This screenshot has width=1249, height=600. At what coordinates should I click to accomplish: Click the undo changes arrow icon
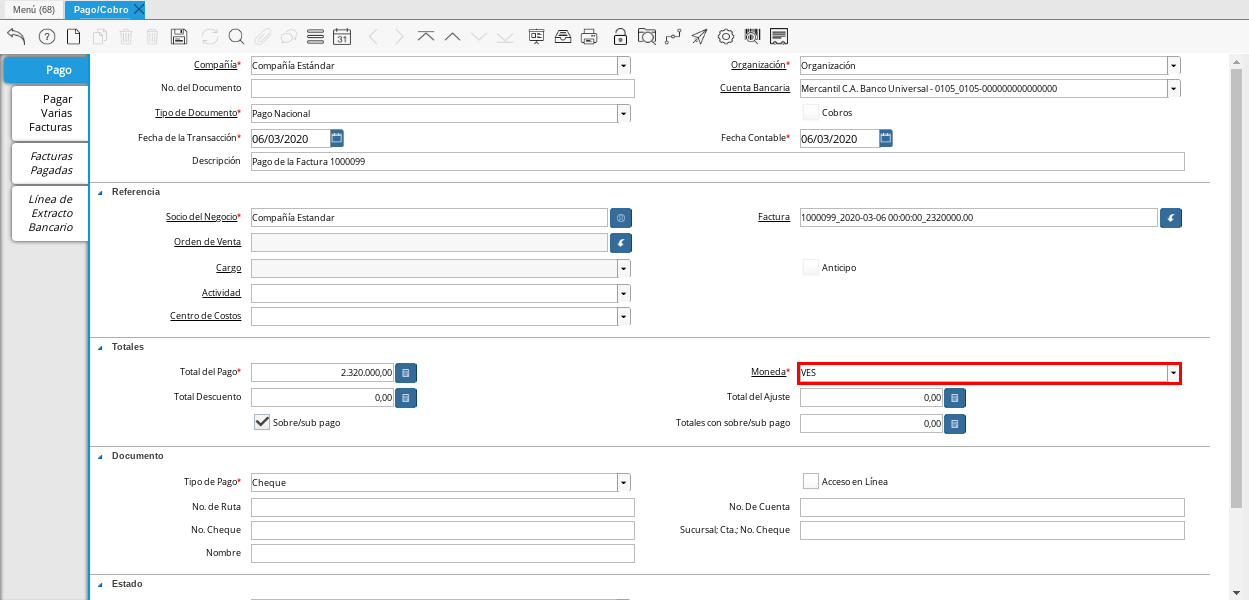click(16, 37)
